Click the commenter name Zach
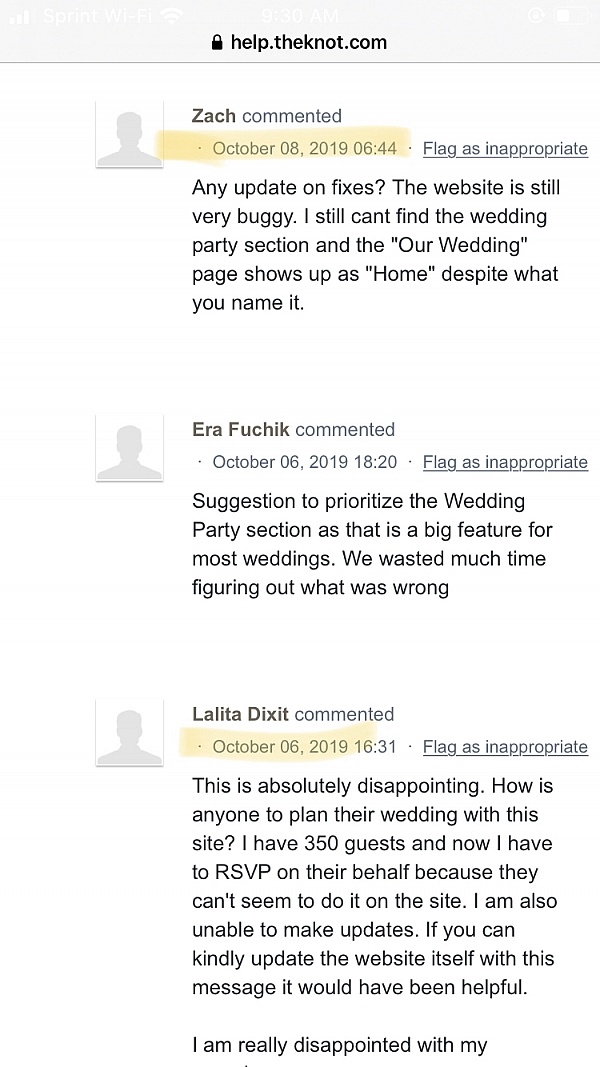The height and width of the screenshot is (1067, 600). click(x=214, y=116)
